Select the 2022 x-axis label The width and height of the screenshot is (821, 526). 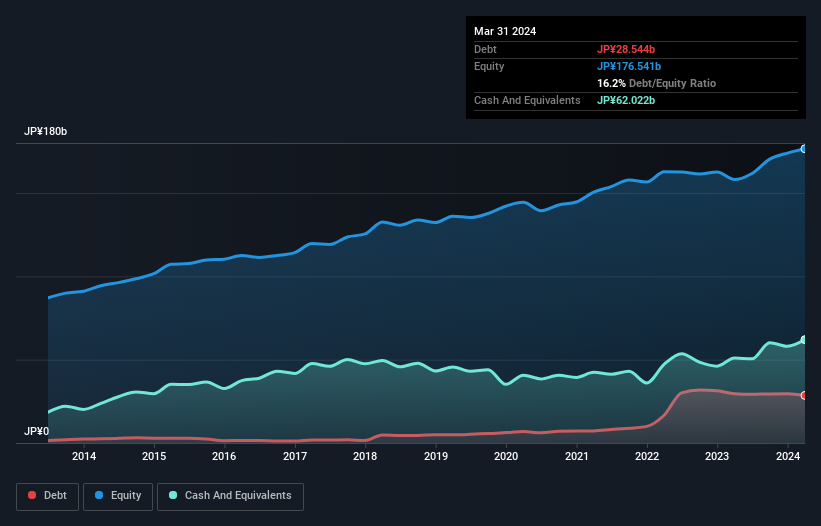coord(647,457)
